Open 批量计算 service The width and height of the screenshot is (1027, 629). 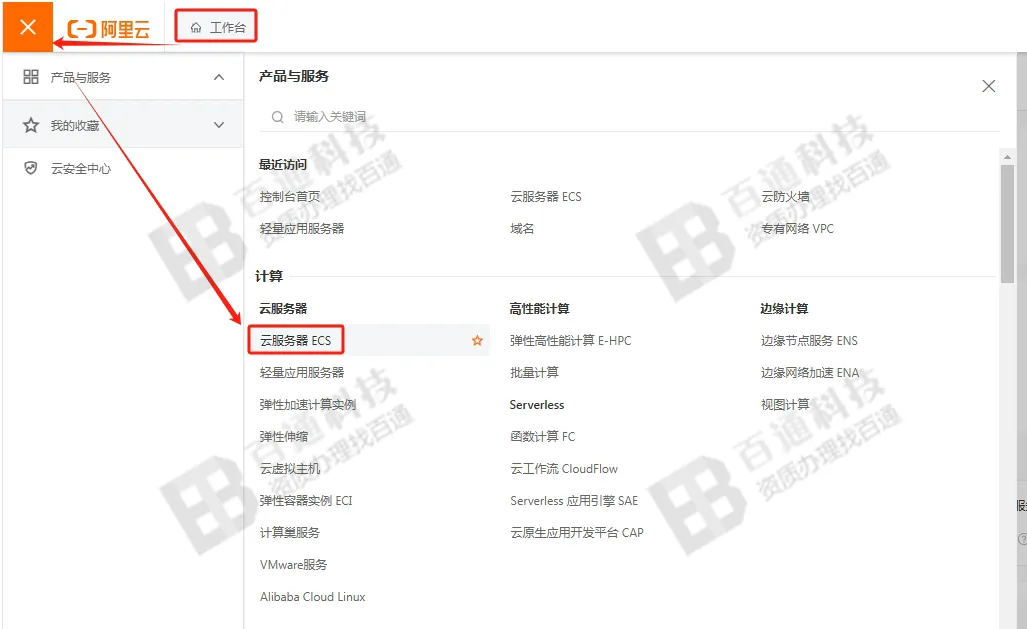click(x=534, y=372)
